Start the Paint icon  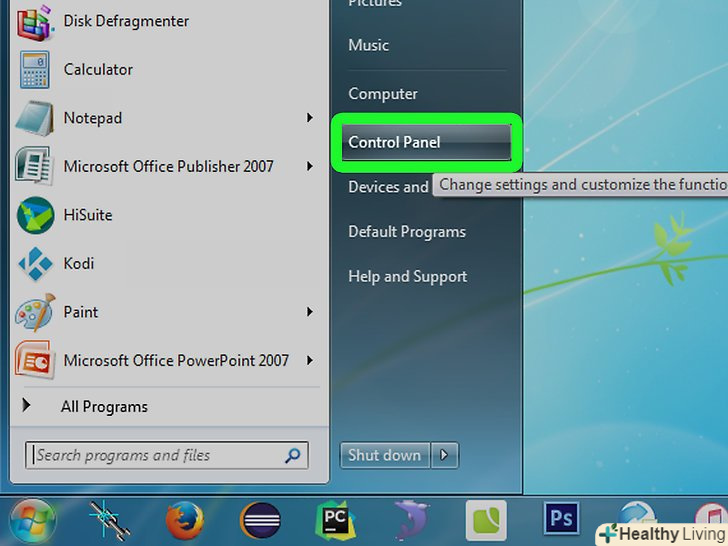click(x=35, y=312)
